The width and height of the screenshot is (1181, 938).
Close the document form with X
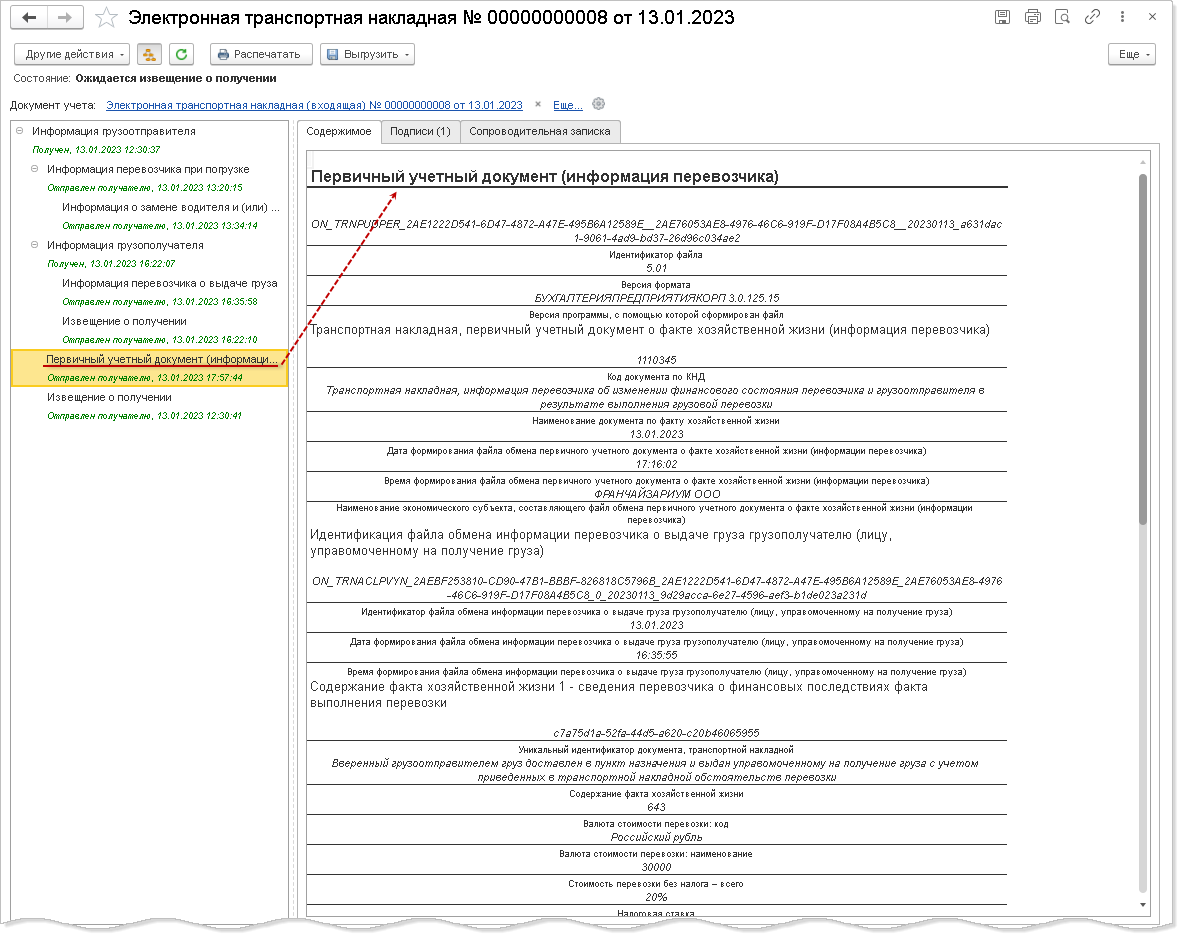click(1152, 17)
